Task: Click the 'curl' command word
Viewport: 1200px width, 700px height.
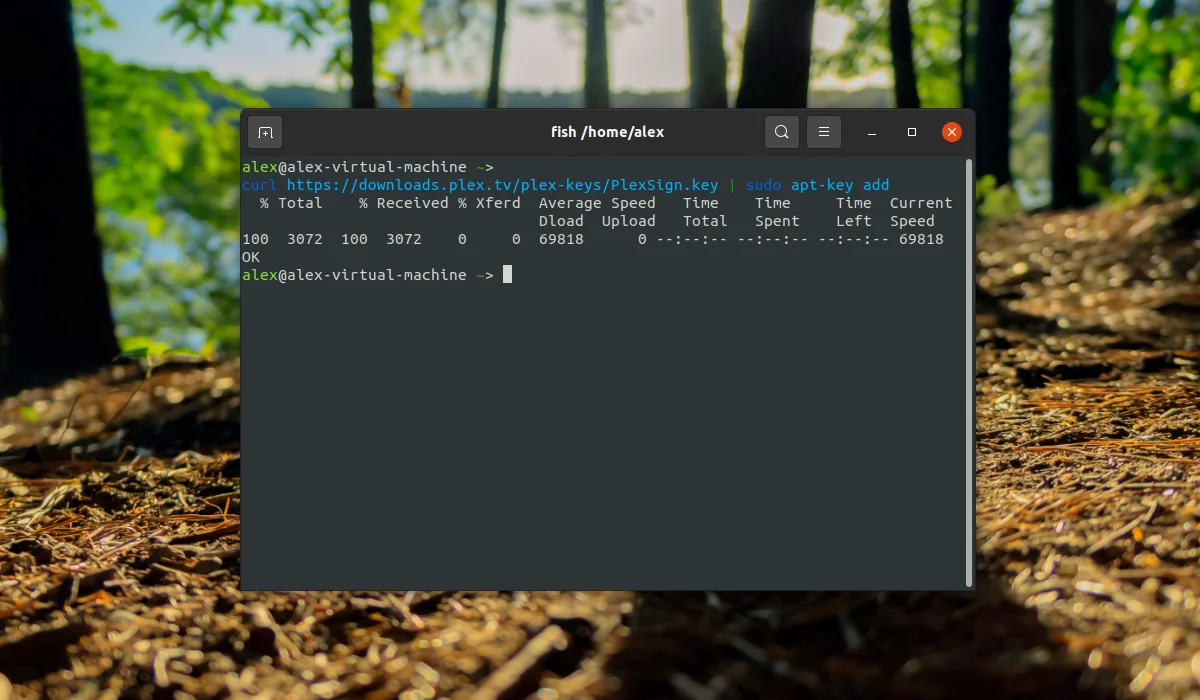Action: point(260,185)
